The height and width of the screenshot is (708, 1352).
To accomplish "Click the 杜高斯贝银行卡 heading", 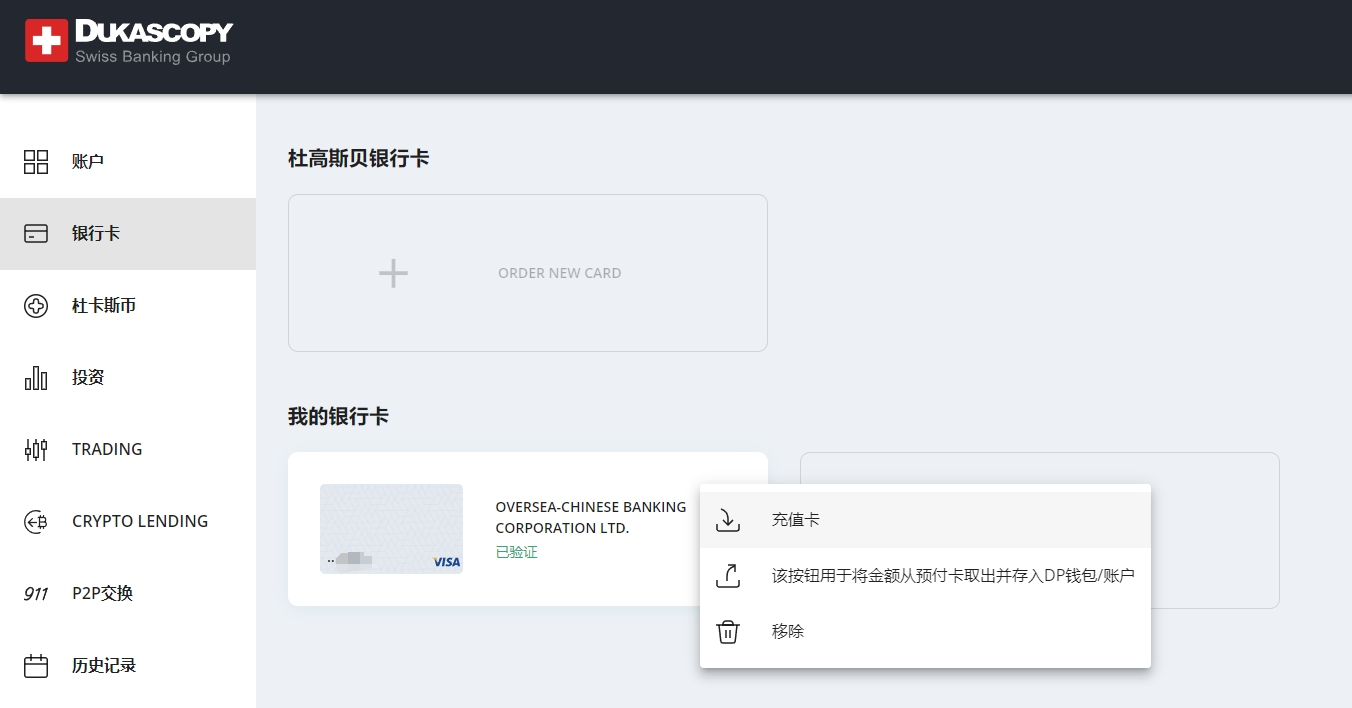I will point(359,158).
